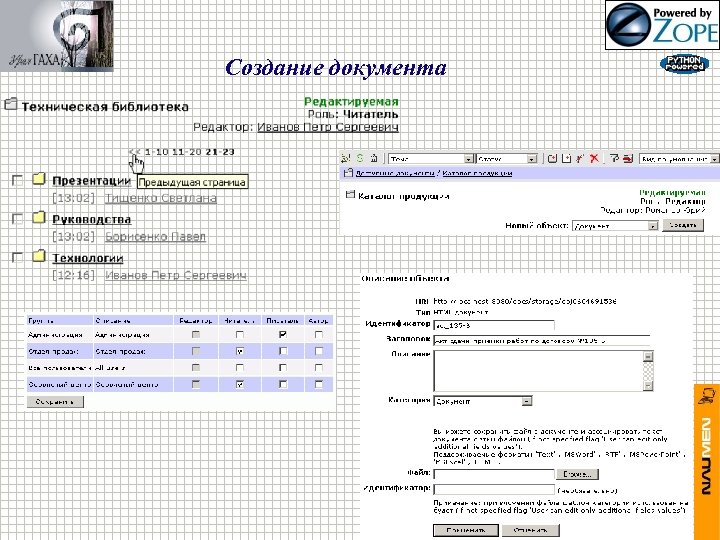
Task: Click the home toolbar icon before Тема dropdown
Action: point(374,158)
